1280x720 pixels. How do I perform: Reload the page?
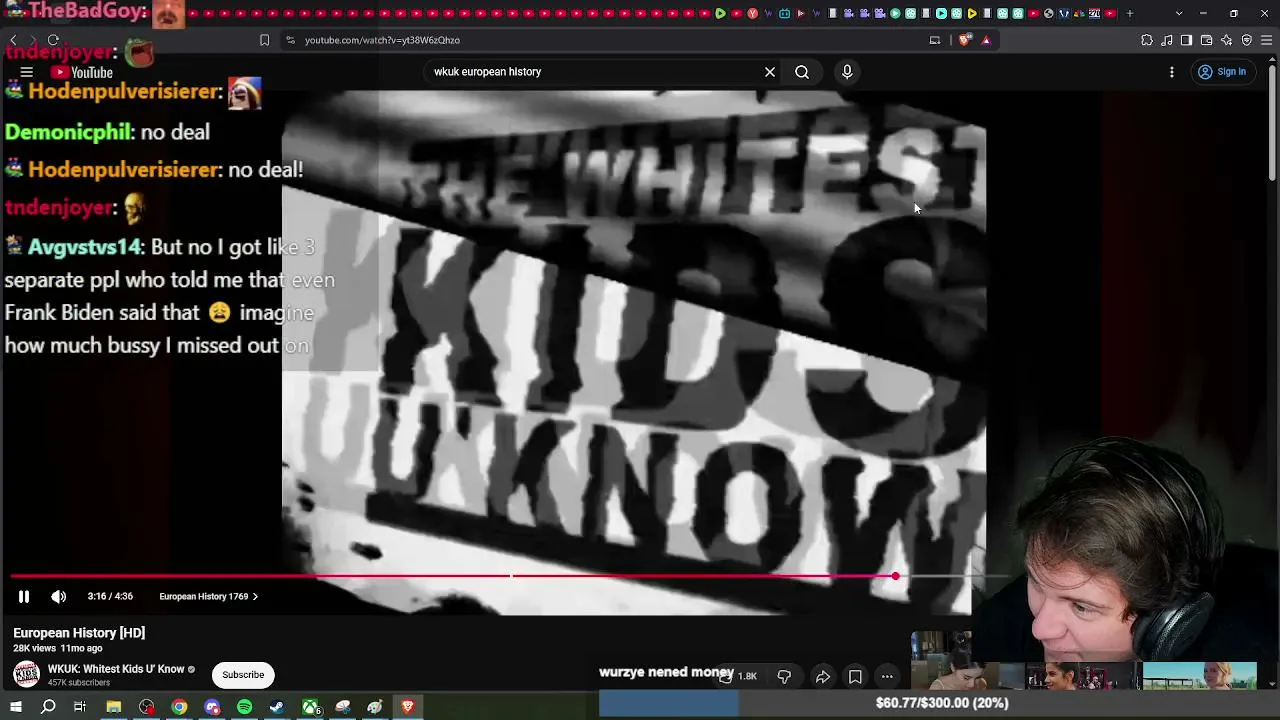pyautogui.click(x=53, y=40)
